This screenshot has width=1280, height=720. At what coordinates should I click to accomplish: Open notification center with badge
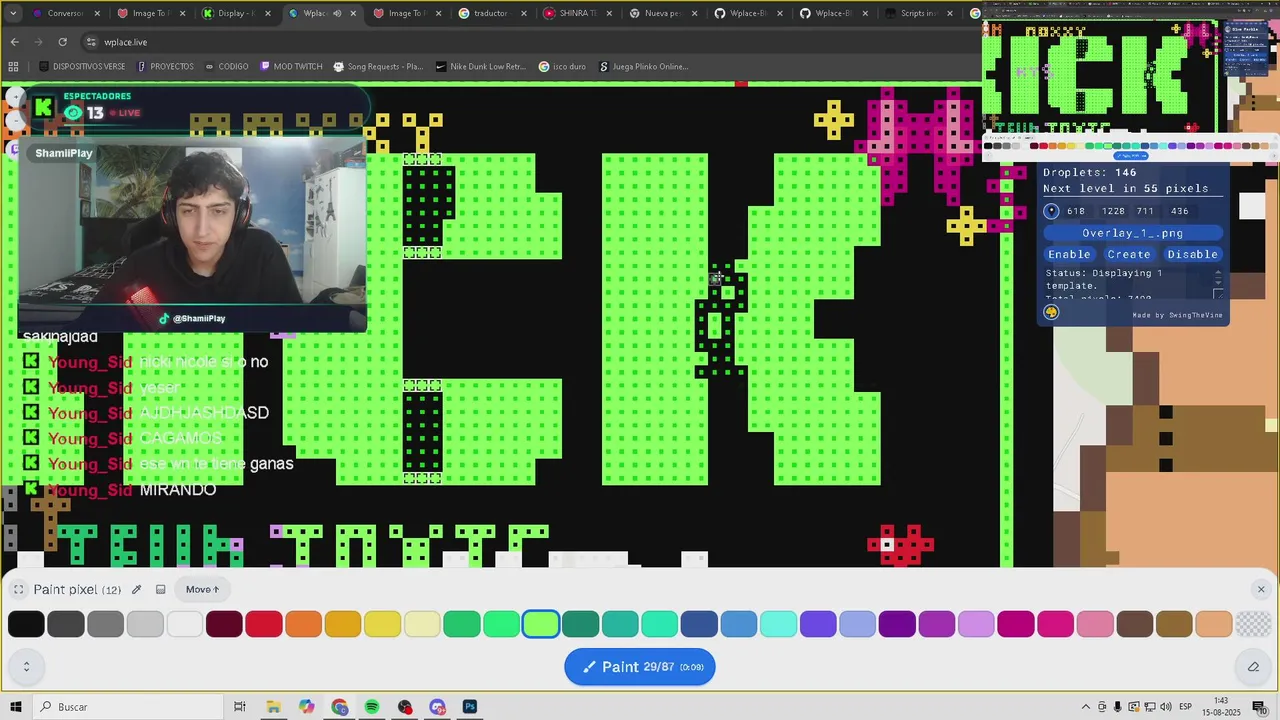tap(1261, 707)
